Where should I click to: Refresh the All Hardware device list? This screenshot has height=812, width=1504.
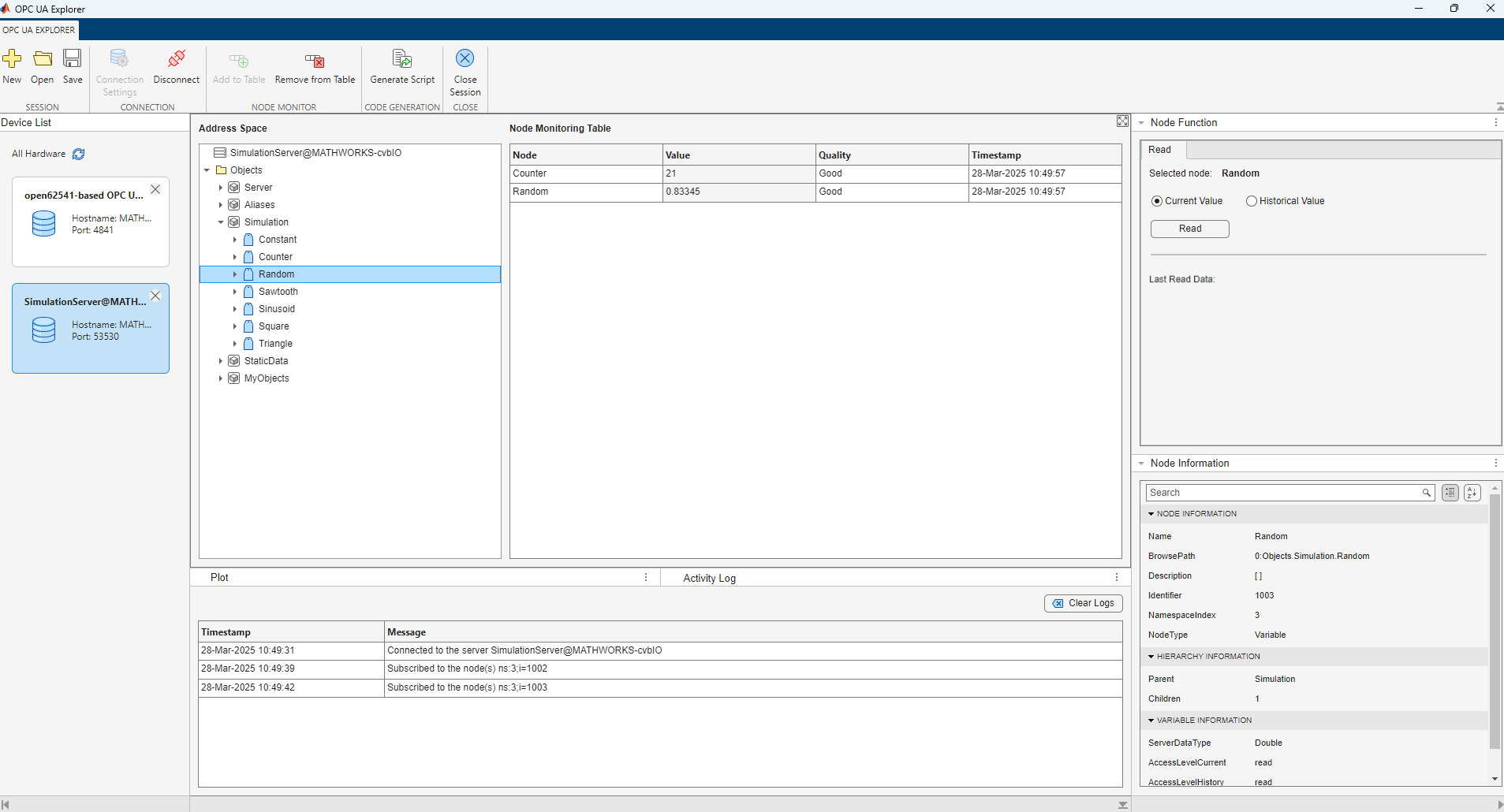click(x=77, y=154)
